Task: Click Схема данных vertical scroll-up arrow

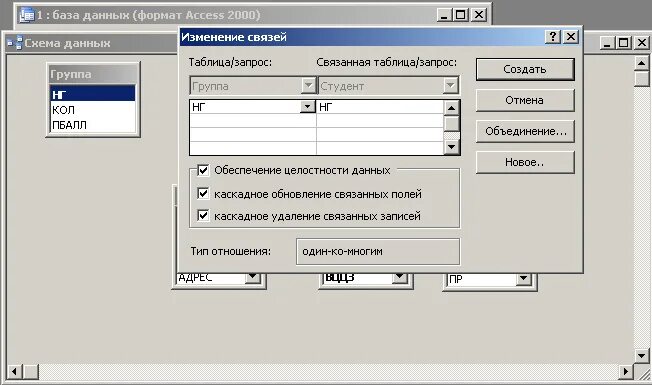Action: pos(642,64)
